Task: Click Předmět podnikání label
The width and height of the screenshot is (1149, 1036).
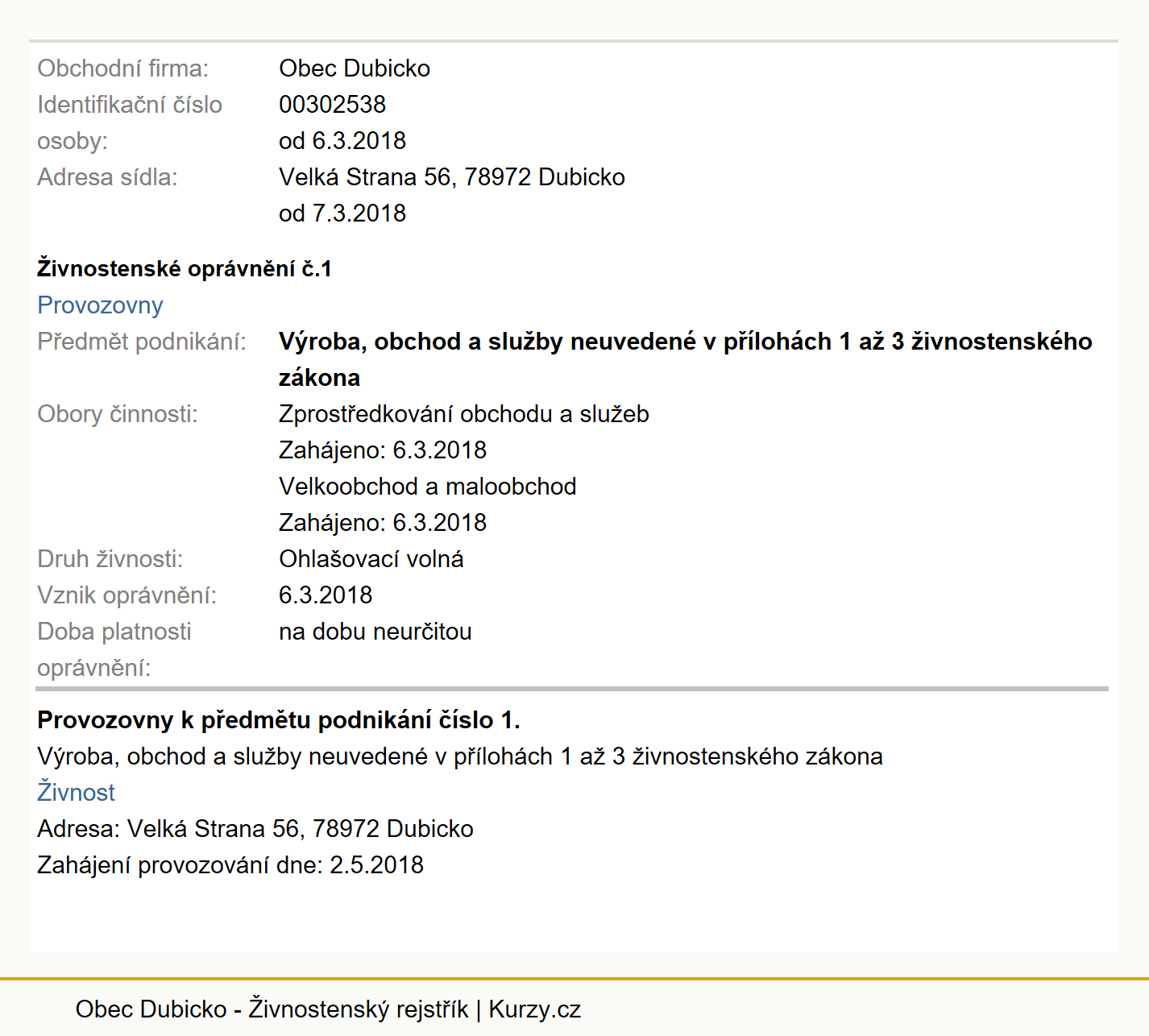Action: tap(142, 342)
